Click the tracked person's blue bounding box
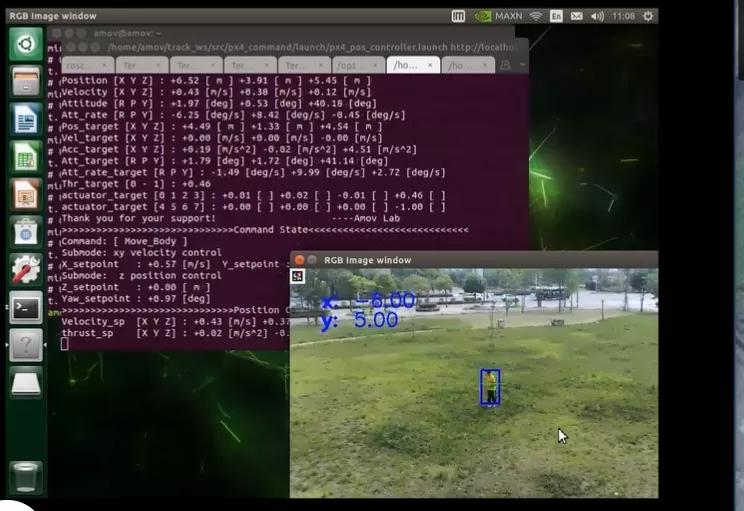This screenshot has height=511, width=744. [490, 387]
